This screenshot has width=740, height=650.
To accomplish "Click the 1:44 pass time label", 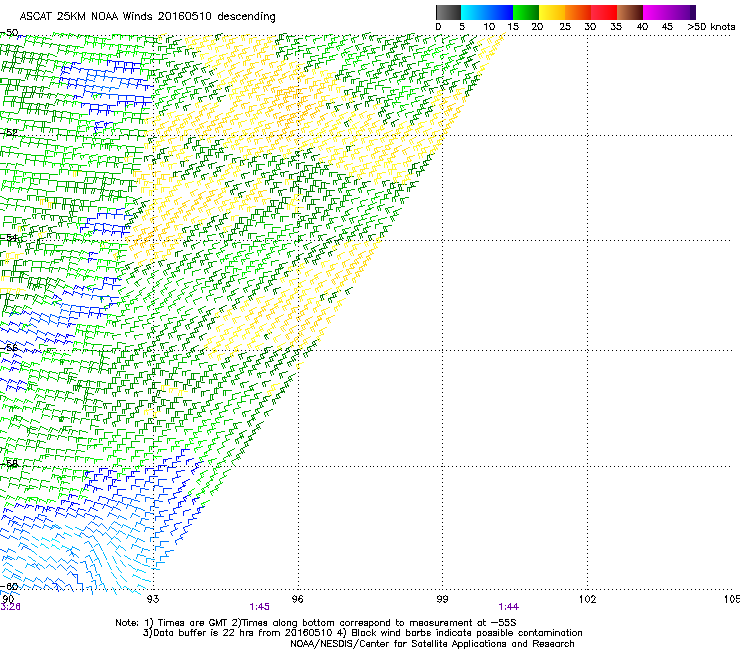I will click(509, 607).
